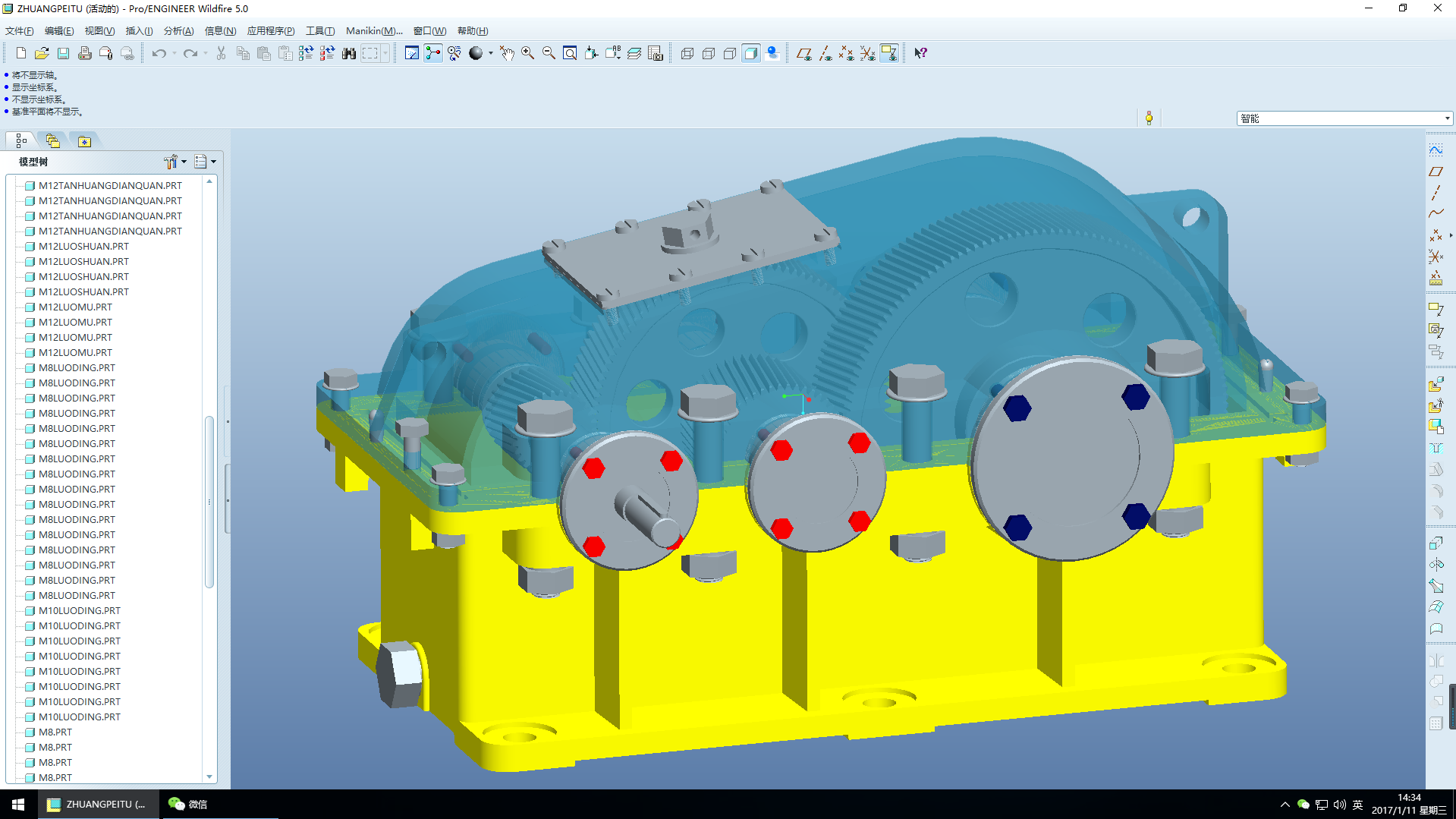The width and height of the screenshot is (1456, 819).
Task: Create a new file from the toolbar
Action: (x=21, y=53)
